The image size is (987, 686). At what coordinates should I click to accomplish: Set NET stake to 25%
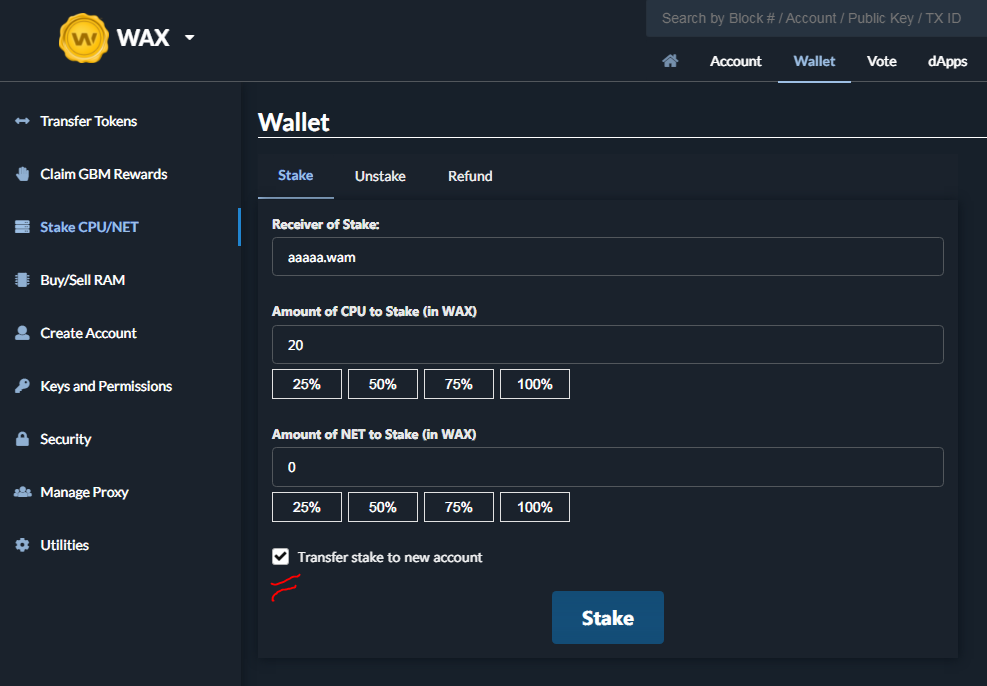(307, 507)
